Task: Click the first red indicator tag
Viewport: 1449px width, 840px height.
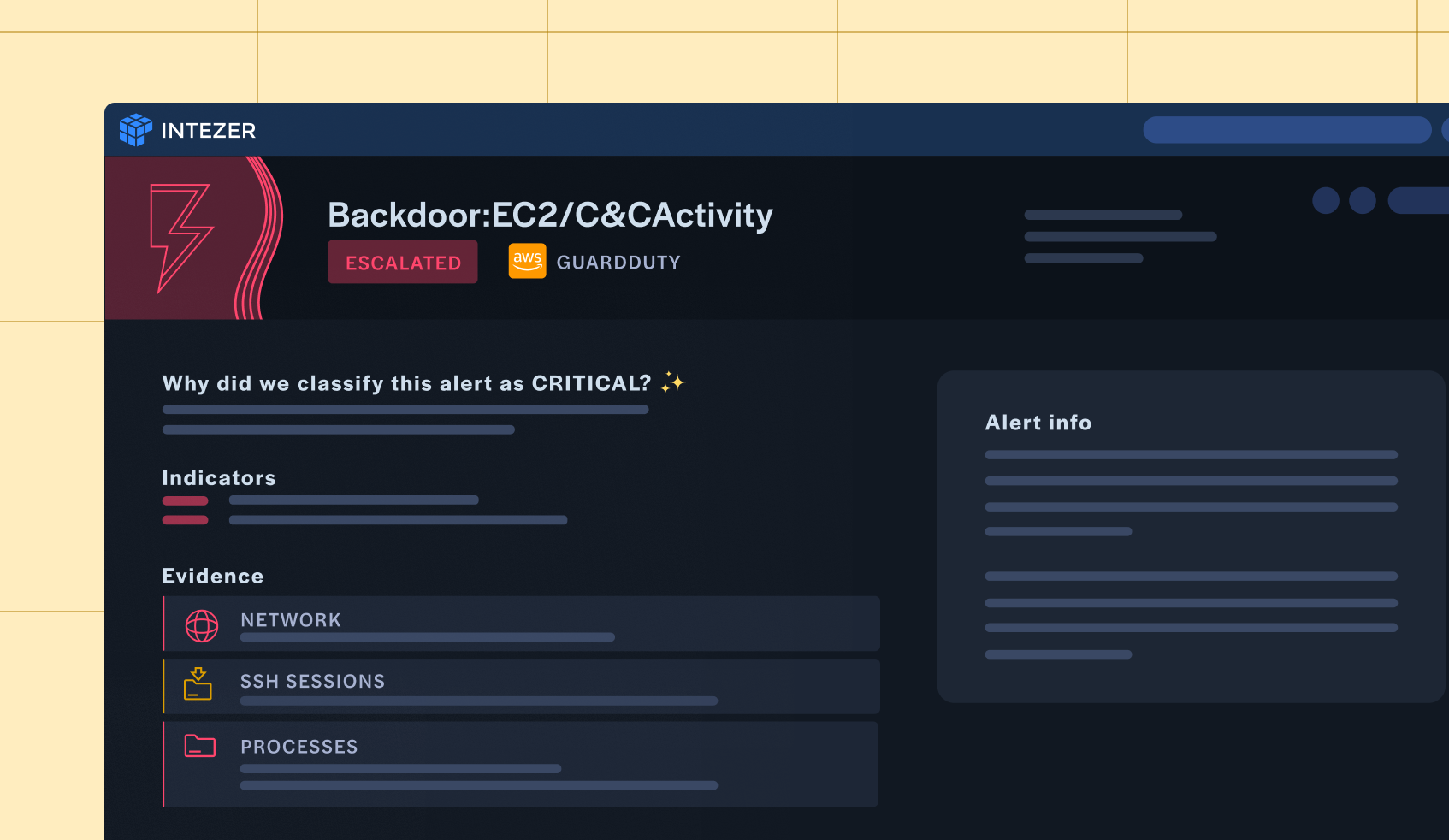Action: [186, 500]
